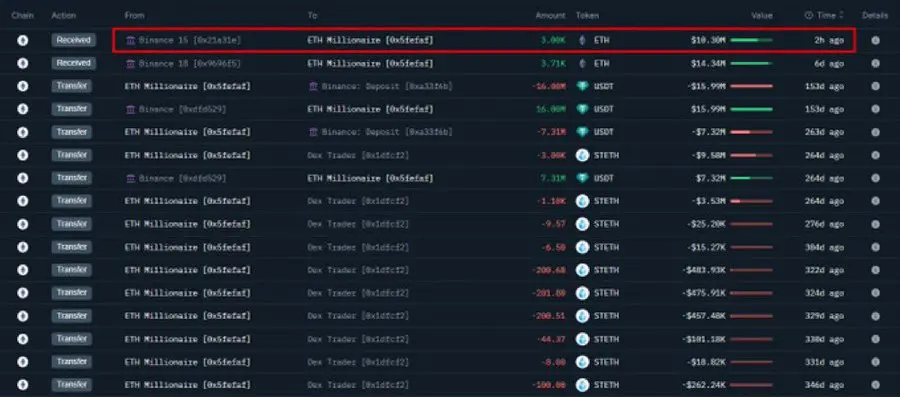
Task: Click the Ethereum chain icon in 2h ago row
Action: (22, 40)
